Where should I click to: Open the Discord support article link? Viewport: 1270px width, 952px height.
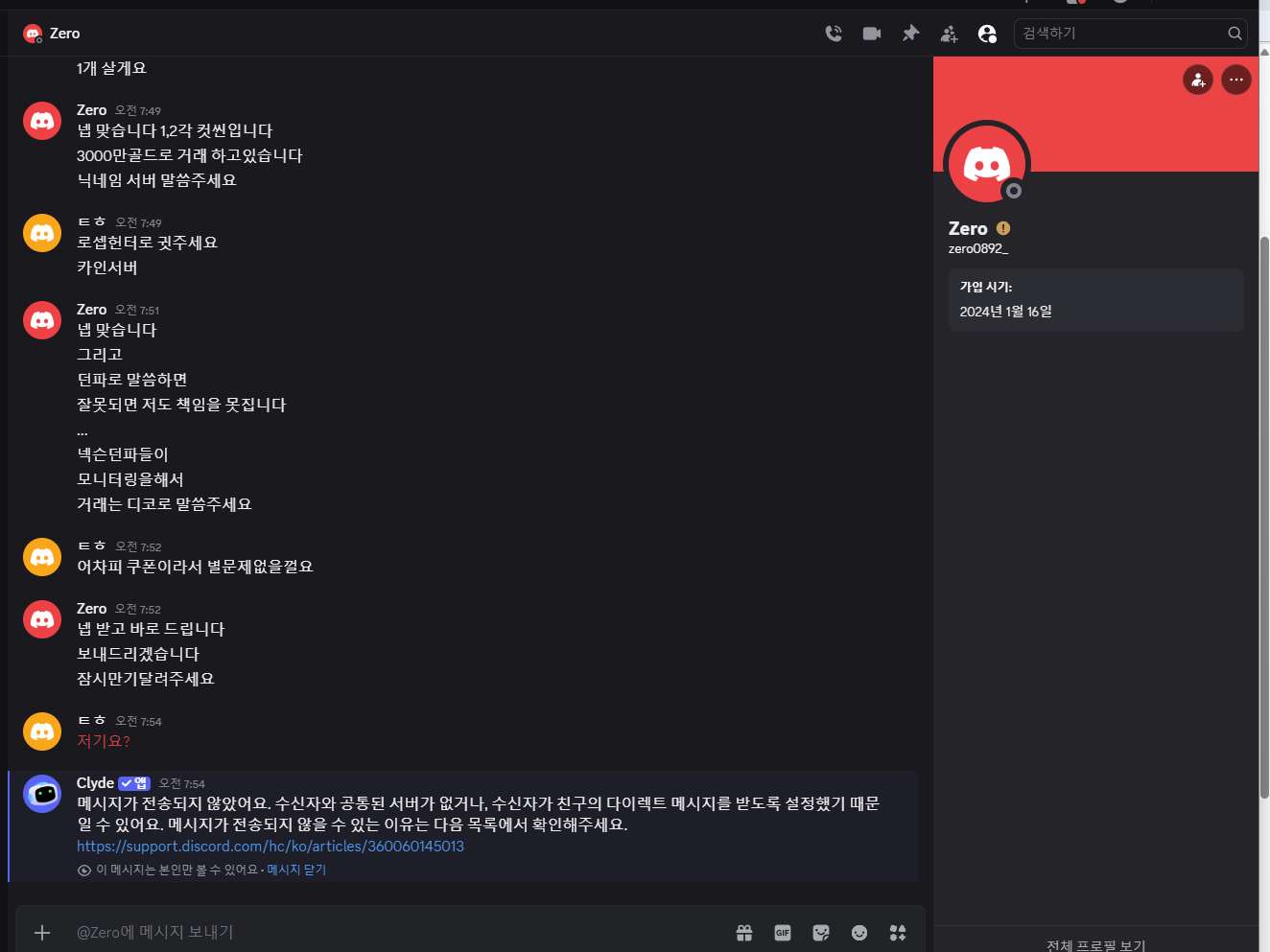pyautogui.click(x=270, y=847)
